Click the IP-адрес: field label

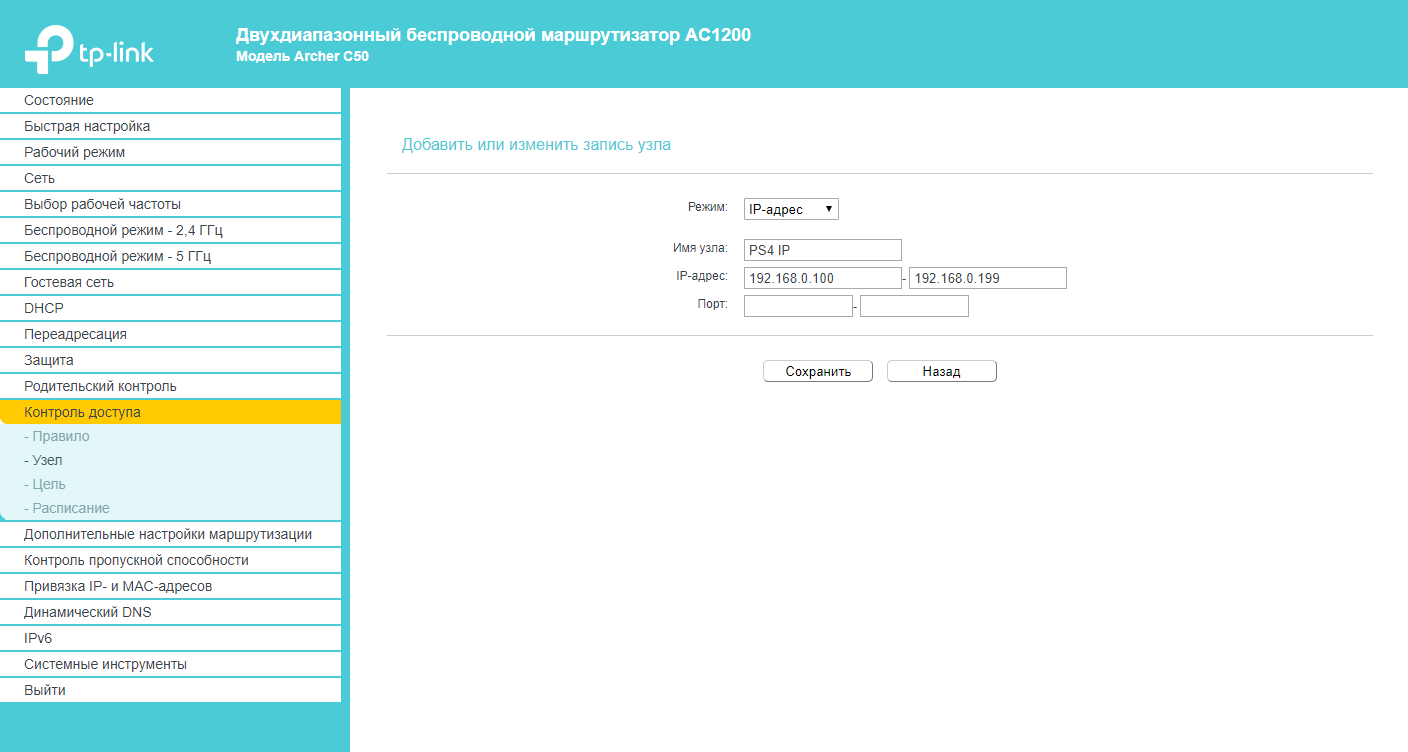702,275
